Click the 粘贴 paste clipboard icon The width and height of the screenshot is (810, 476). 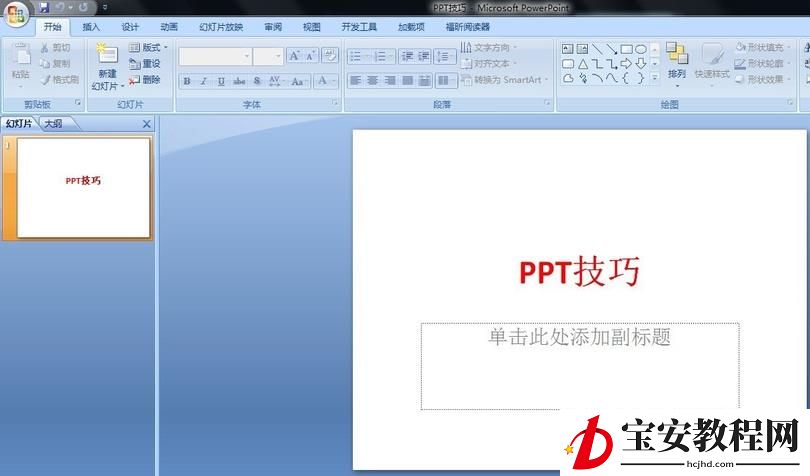point(21,55)
